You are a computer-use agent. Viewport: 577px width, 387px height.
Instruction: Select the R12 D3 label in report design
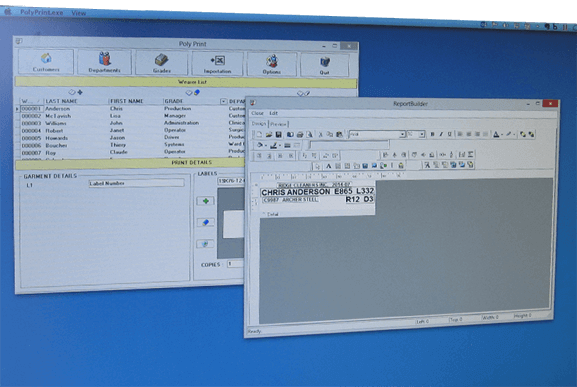click(360, 199)
